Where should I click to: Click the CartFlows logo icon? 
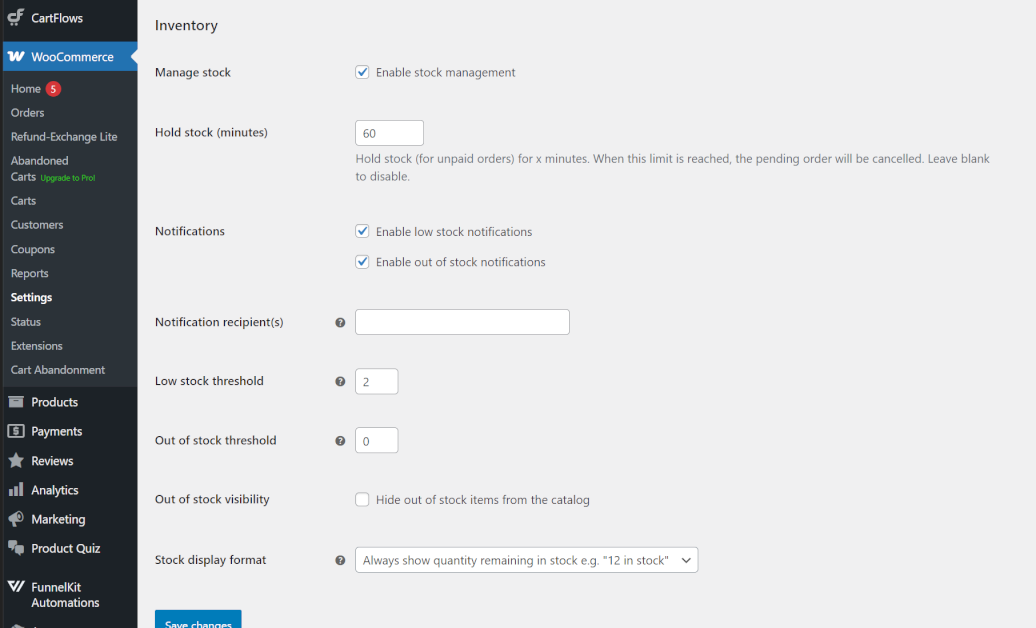14,17
